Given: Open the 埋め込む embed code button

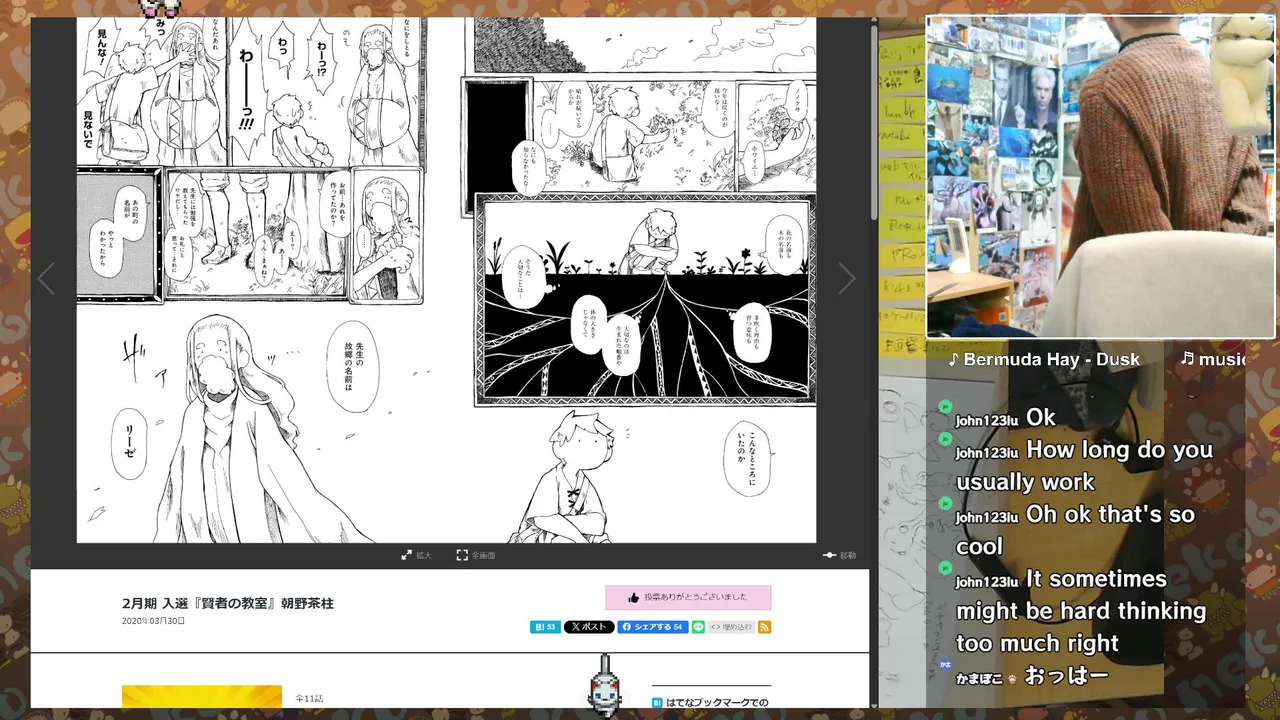Looking at the screenshot, I should coord(731,627).
